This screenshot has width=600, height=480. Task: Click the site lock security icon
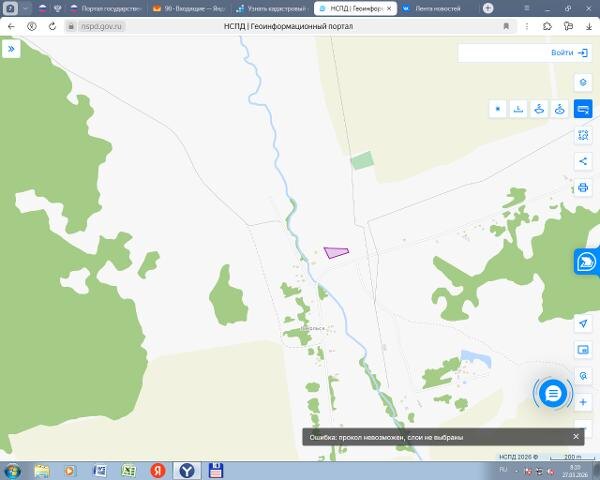click(71, 26)
